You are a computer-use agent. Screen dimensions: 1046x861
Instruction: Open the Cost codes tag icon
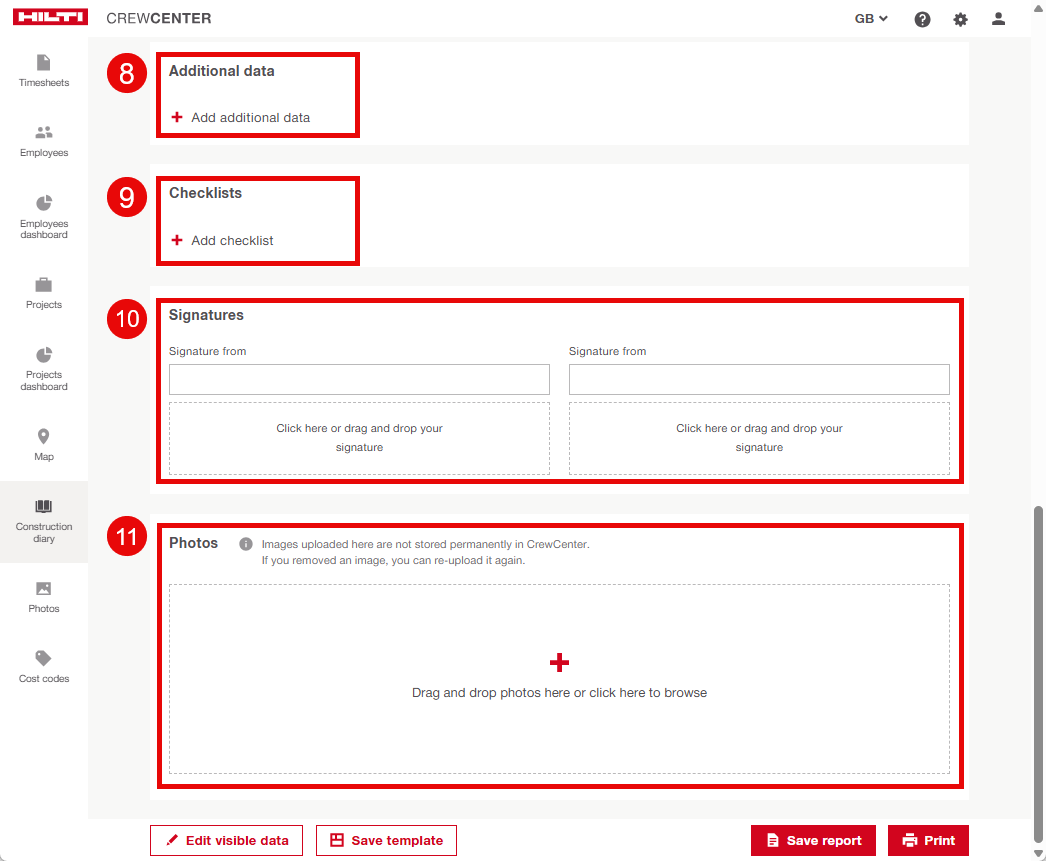[44, 659]
